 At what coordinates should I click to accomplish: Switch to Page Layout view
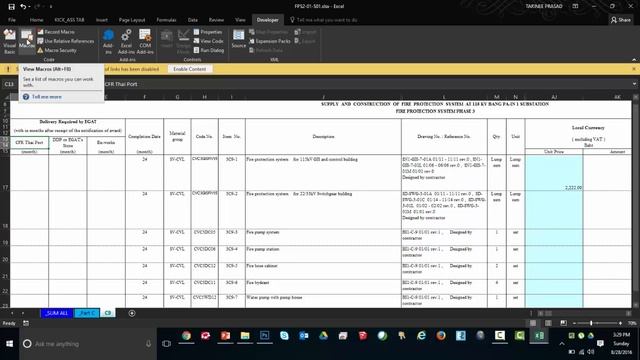[548, 323]
